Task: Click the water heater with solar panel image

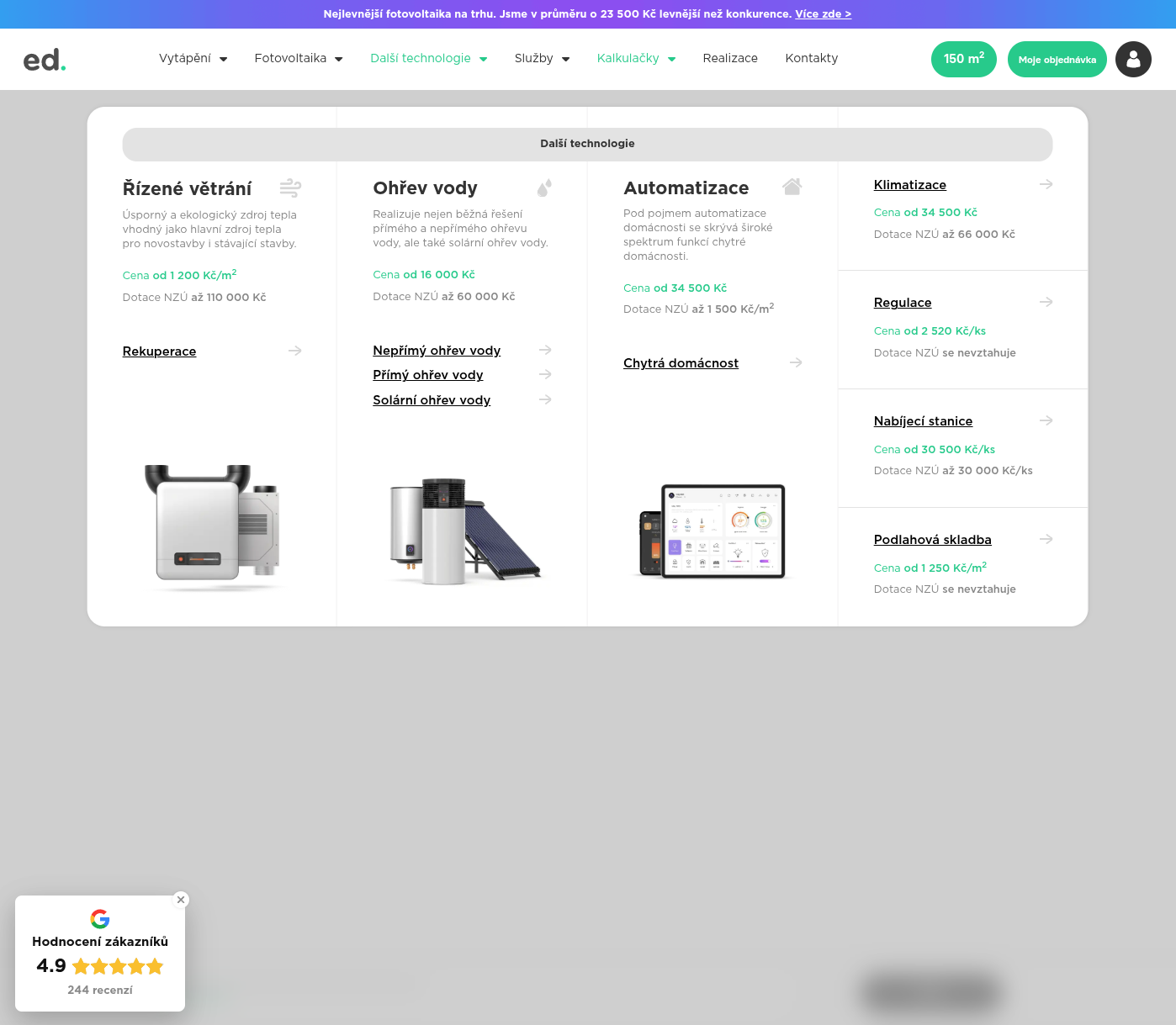Action: 461,531
